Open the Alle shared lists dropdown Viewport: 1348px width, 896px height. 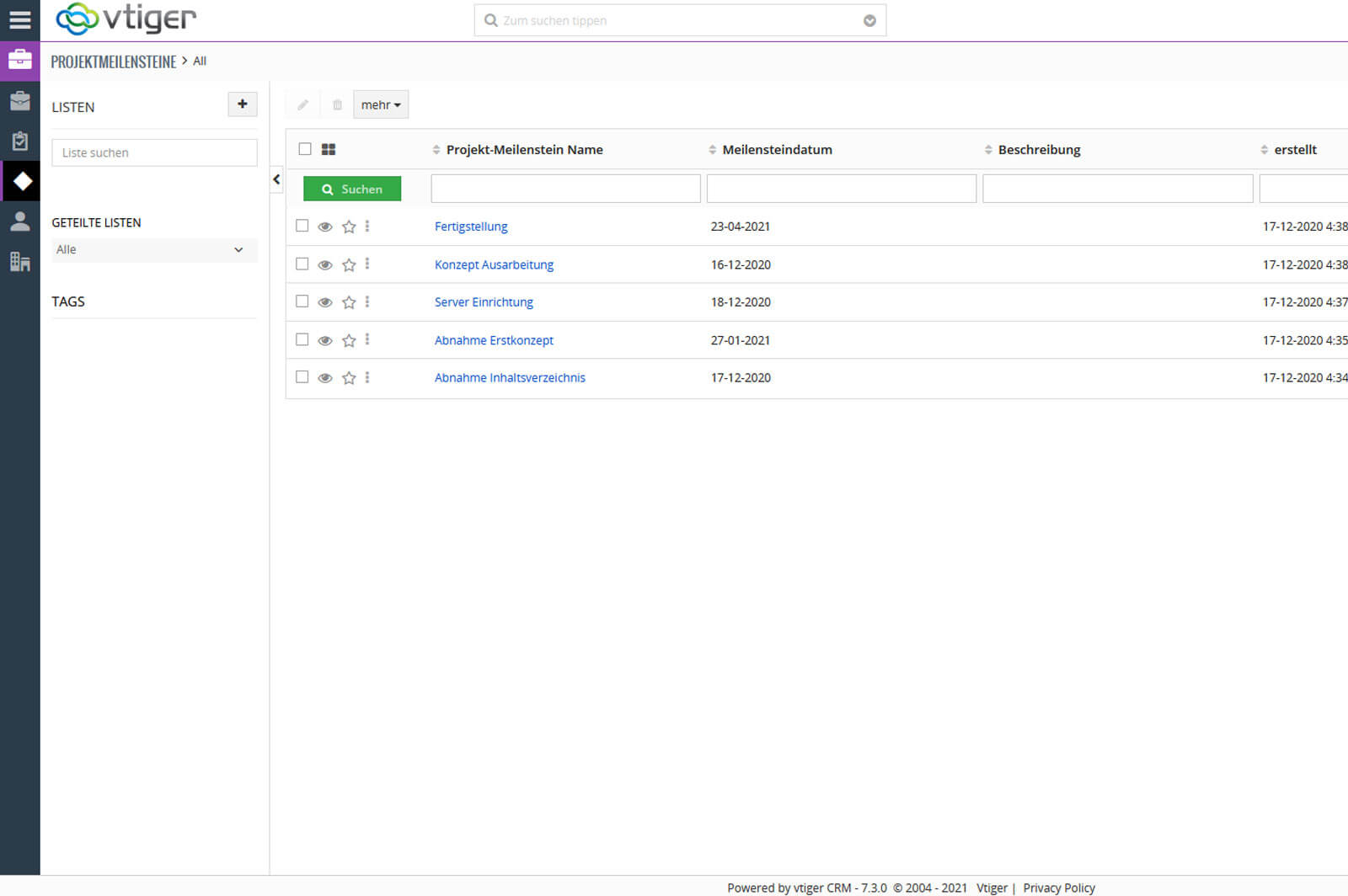coord(153,250)
